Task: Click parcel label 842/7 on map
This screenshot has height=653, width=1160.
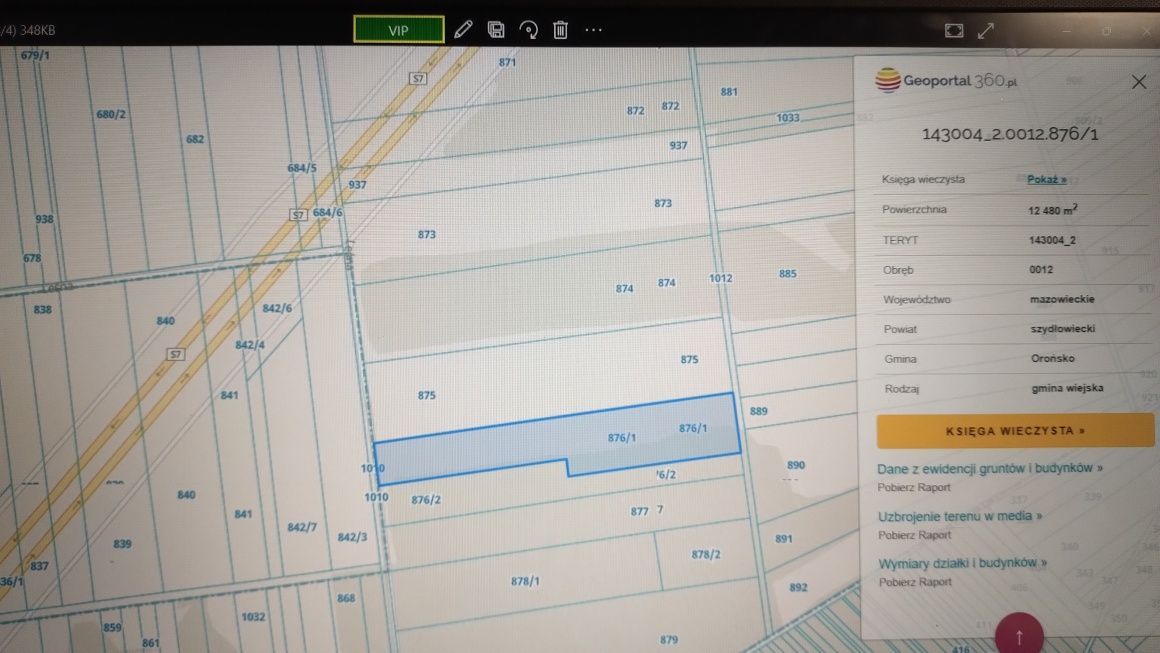Action: pyautogui.click(x=302, y=527)
